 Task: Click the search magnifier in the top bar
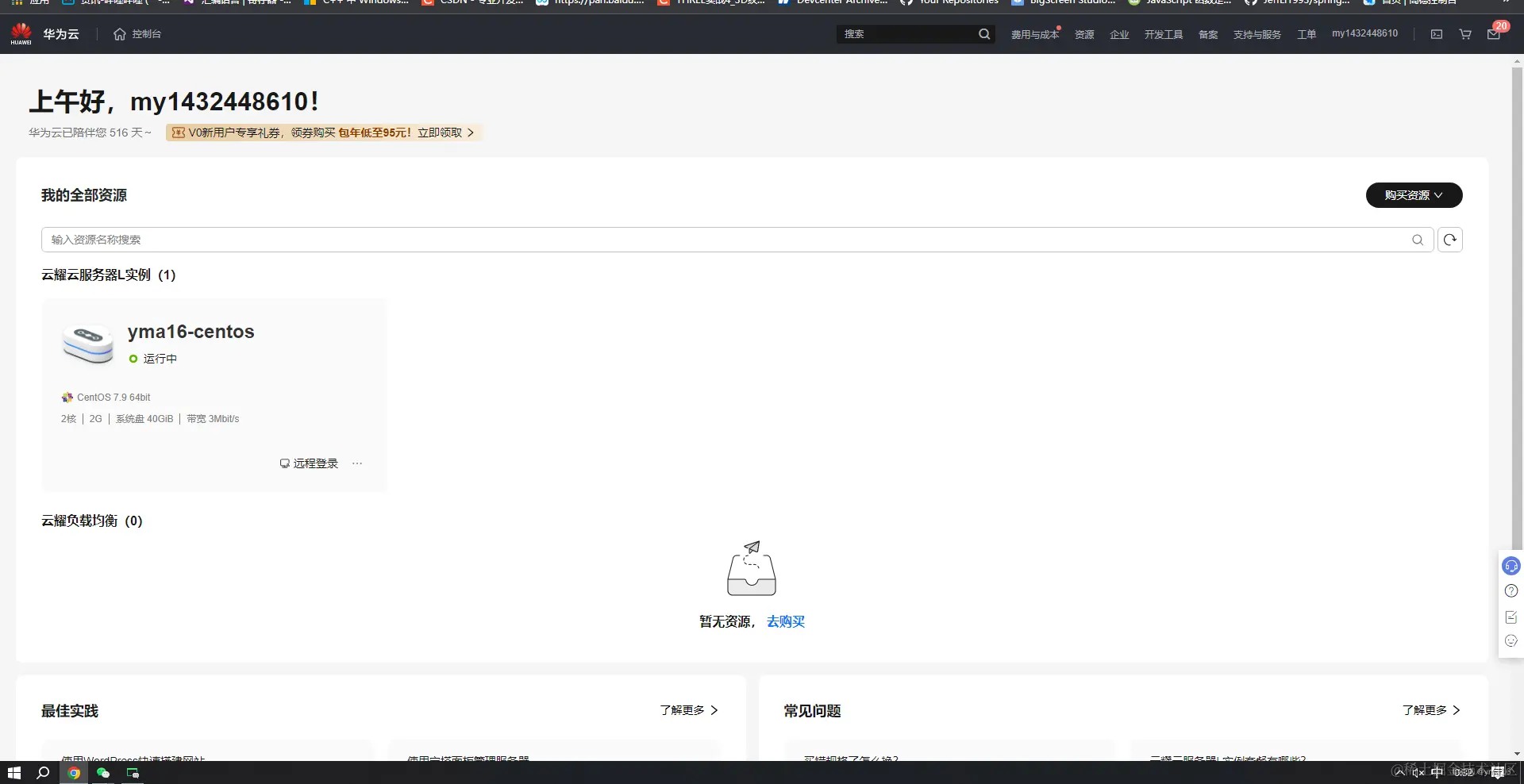point(983,34)
